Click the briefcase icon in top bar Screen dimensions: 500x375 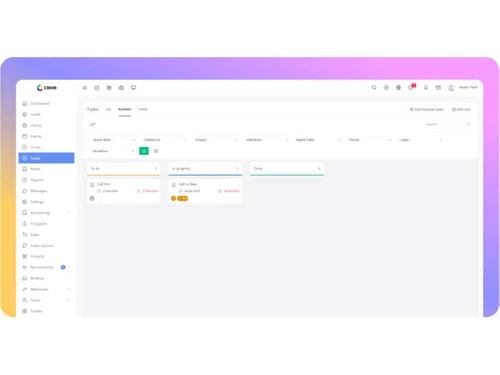click(x=121, y=88)
